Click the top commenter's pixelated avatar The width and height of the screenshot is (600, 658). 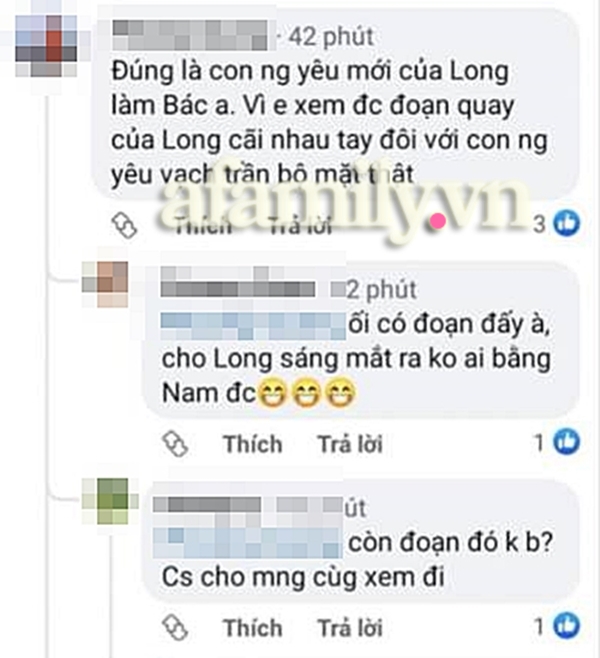46,45
